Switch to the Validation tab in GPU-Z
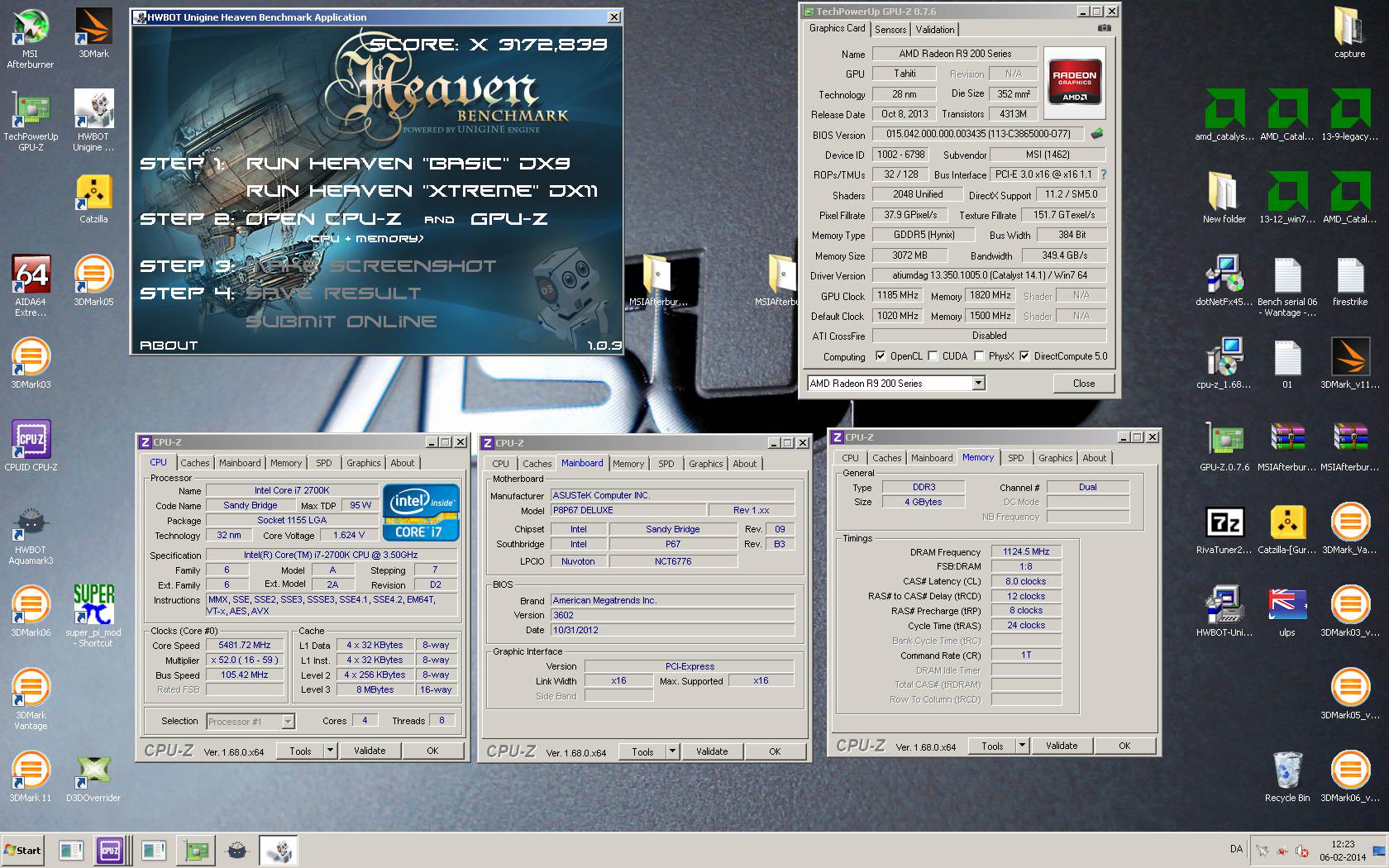Viewport: 1389px width, 868px height. (935, 30)
